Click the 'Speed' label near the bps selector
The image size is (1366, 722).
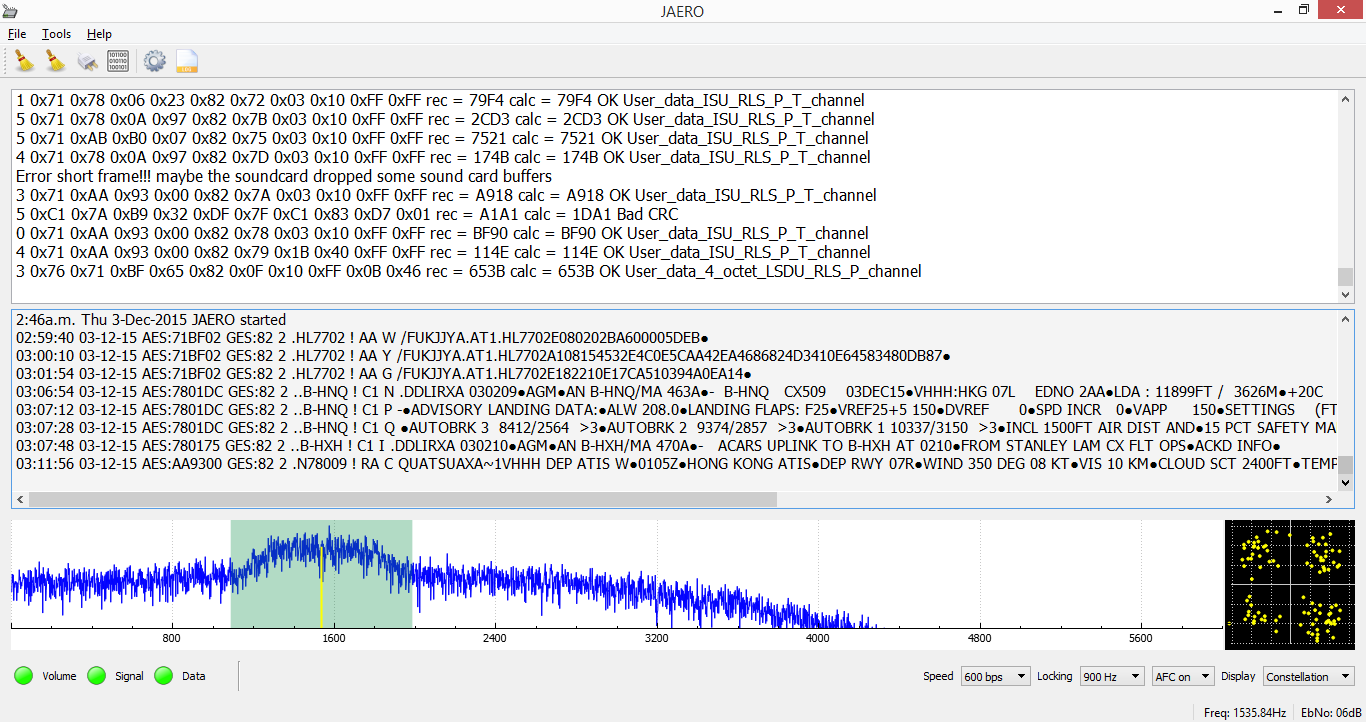coord(938,676)
